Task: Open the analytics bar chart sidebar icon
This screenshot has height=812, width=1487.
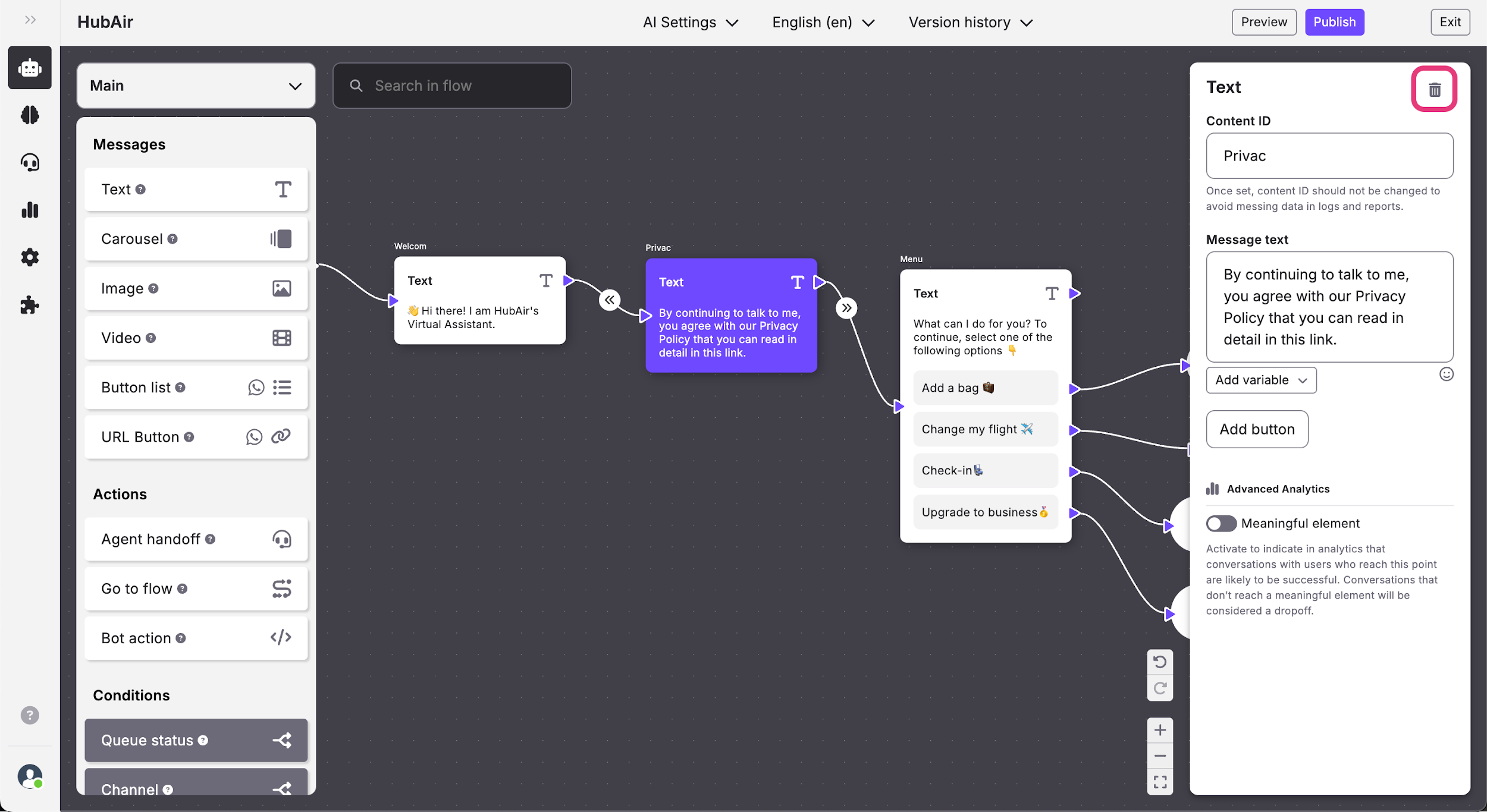Action: click(x=30, y=210)
